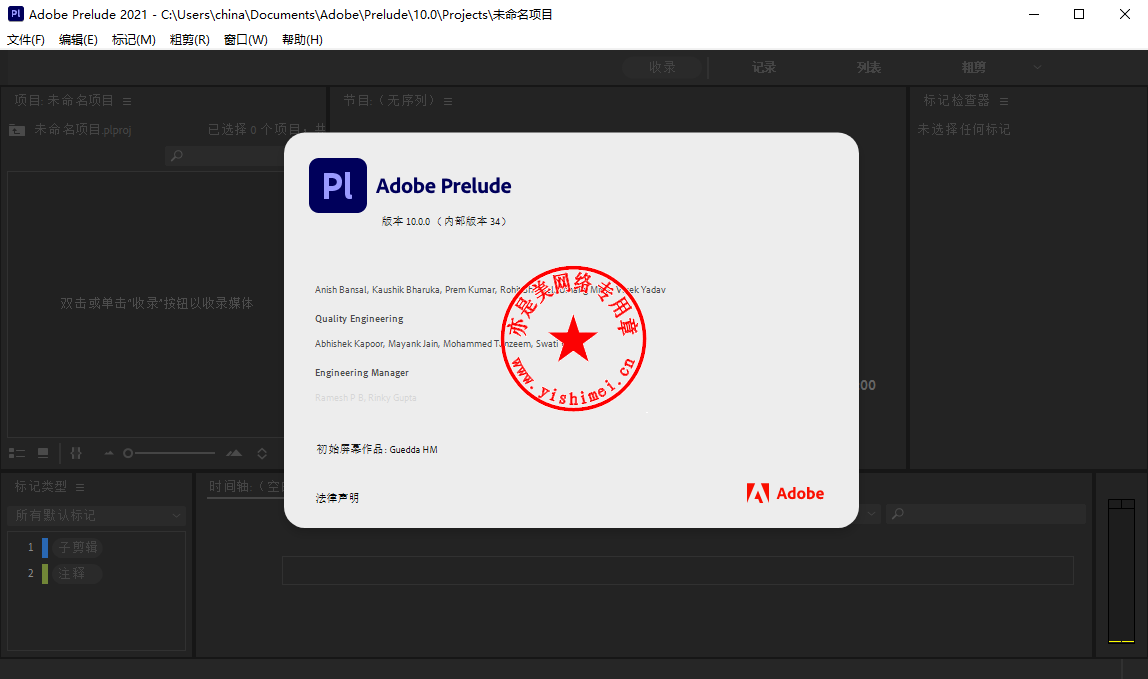Open the 编辑(E) menu

78,40
